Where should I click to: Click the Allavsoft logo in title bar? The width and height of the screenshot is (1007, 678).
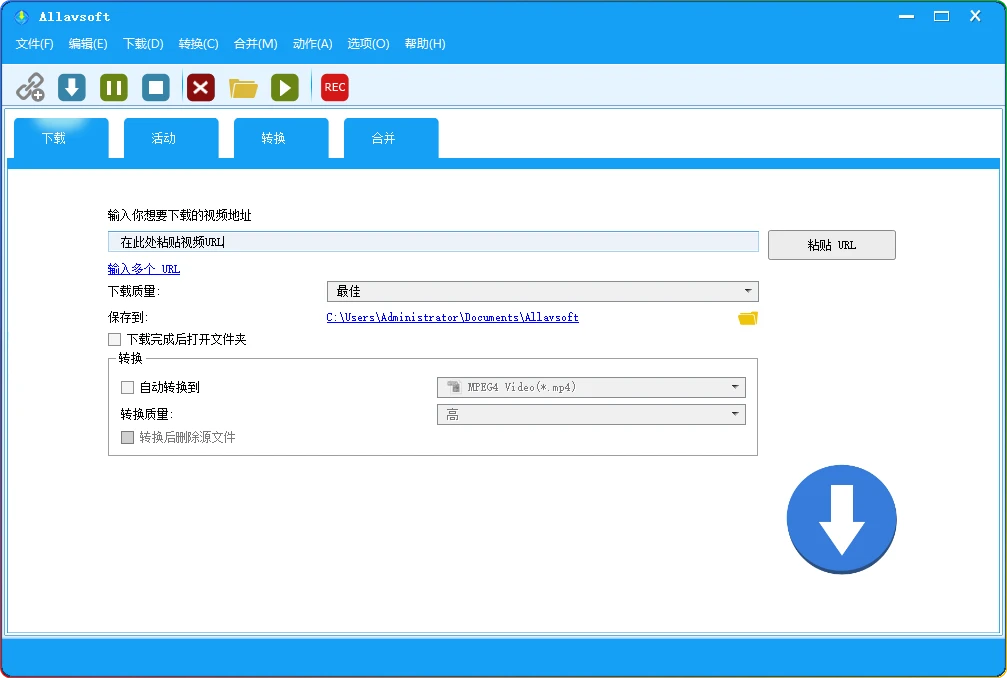tap(22, 17)
